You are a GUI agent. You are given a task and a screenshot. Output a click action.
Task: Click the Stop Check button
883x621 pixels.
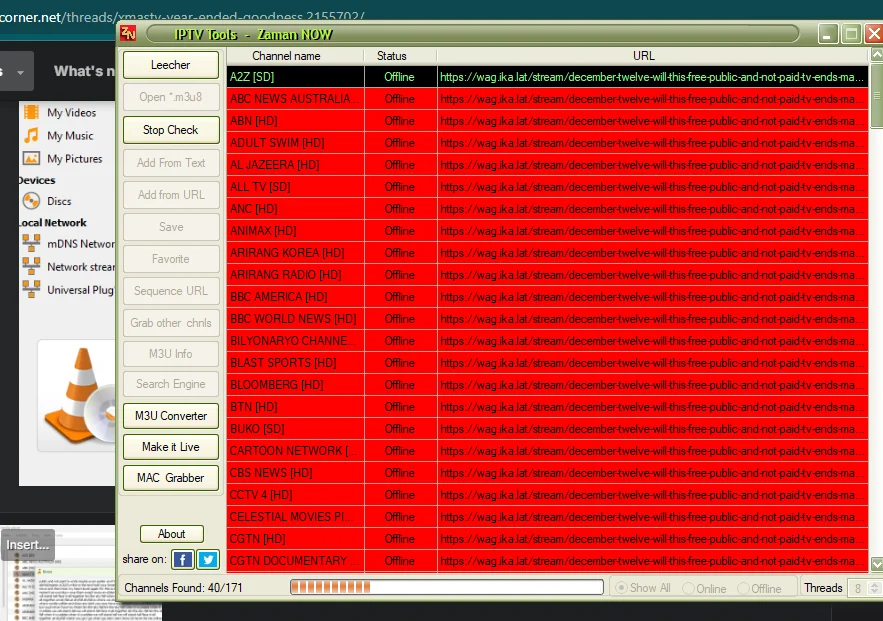(171, 129)
